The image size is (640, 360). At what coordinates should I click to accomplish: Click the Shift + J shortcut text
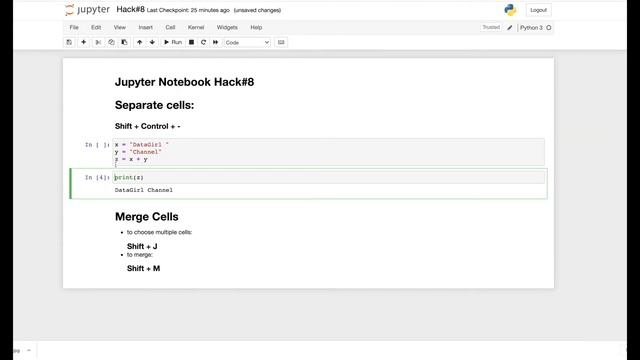142,247
